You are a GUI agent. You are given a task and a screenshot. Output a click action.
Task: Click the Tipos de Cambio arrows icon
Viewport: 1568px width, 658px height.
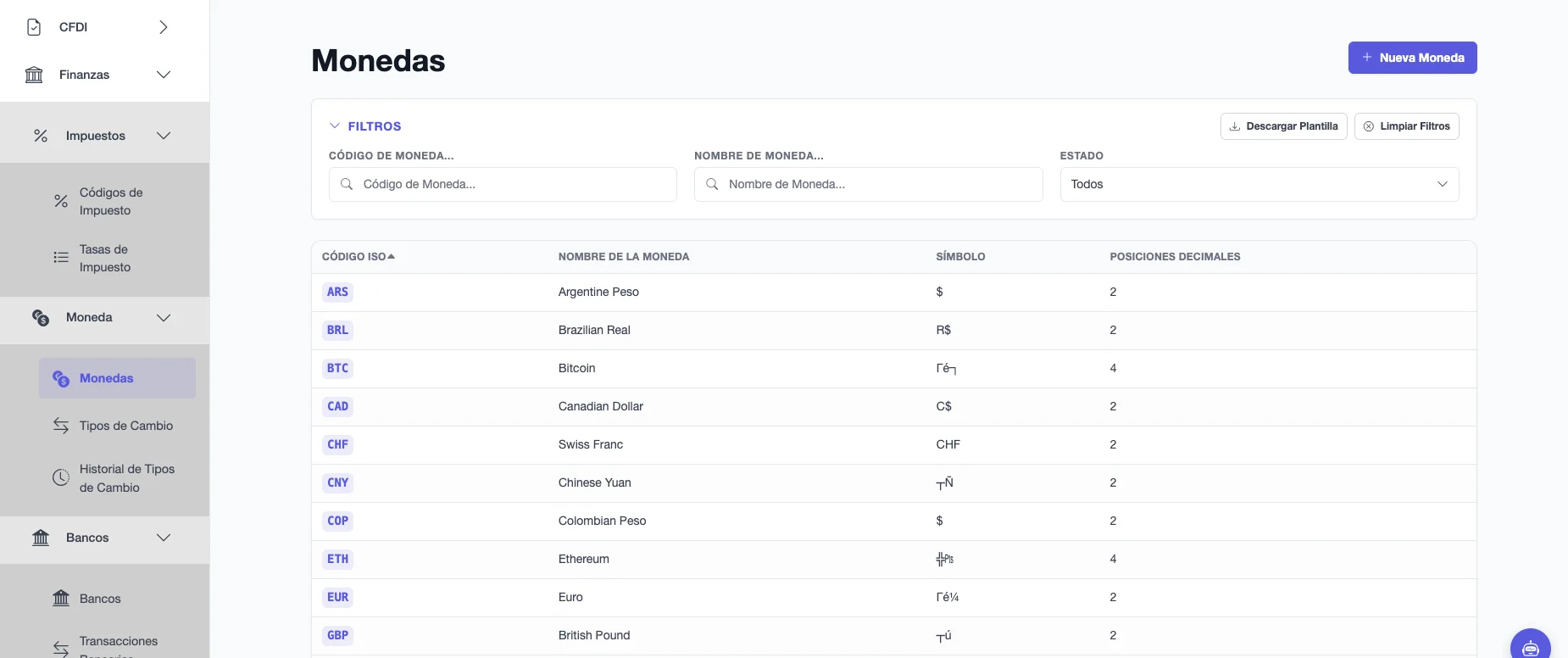coord(61,426)
